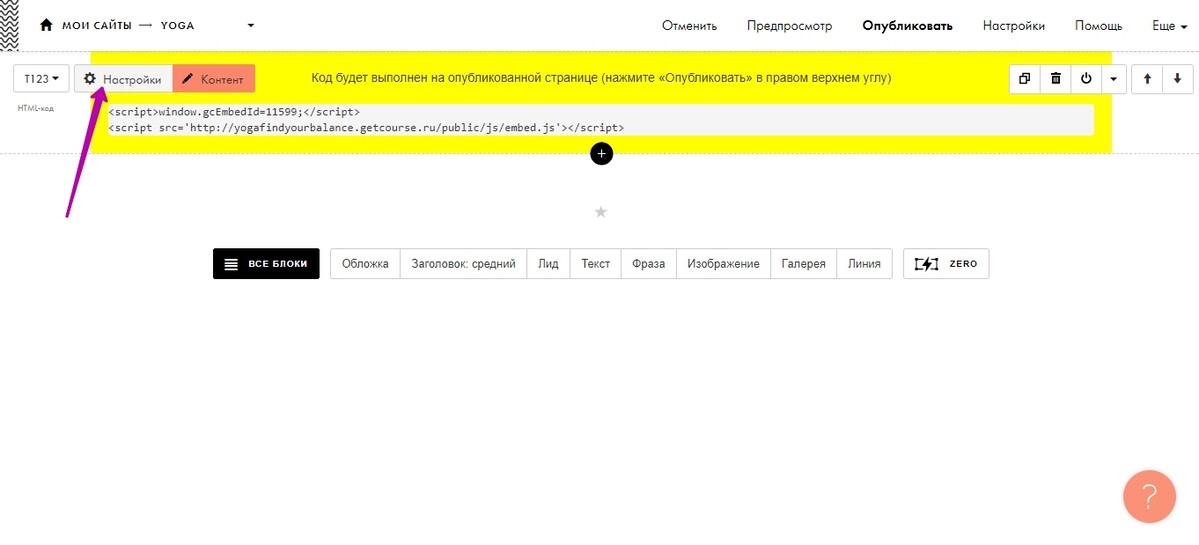Open ВСЕ БЛОКИ library
The image size is (1199, 545).
[x=266, y=264]
